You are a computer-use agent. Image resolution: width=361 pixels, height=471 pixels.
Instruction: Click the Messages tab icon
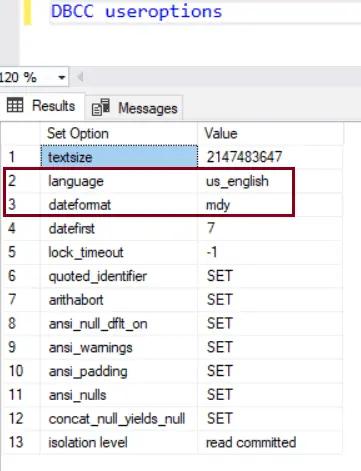tap(101, 108)
